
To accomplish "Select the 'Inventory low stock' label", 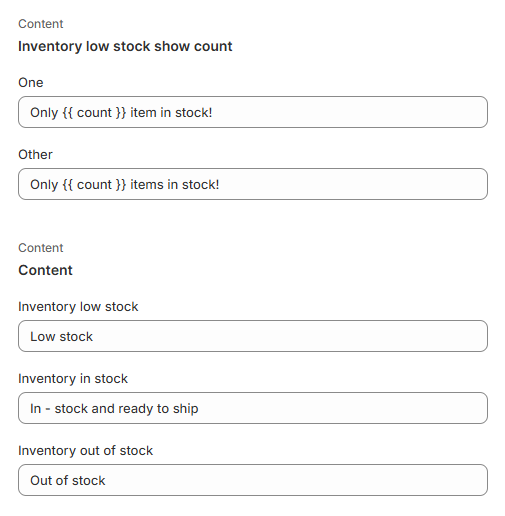I will 78,306.
